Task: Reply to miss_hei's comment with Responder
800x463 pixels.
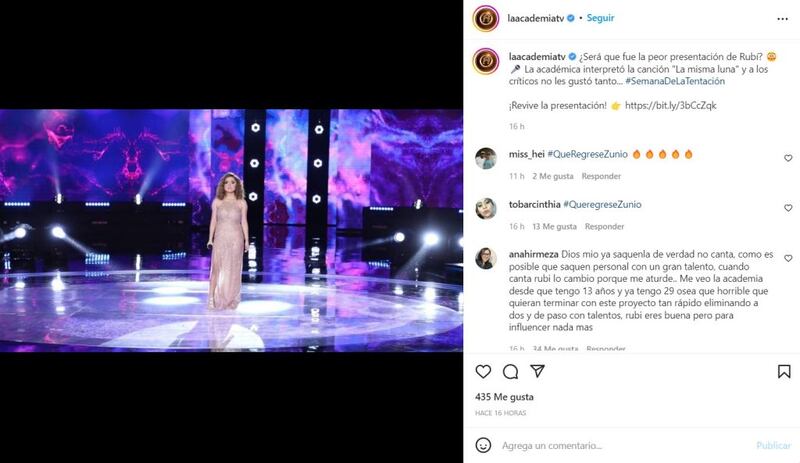Action: click(x=601, y=176)
